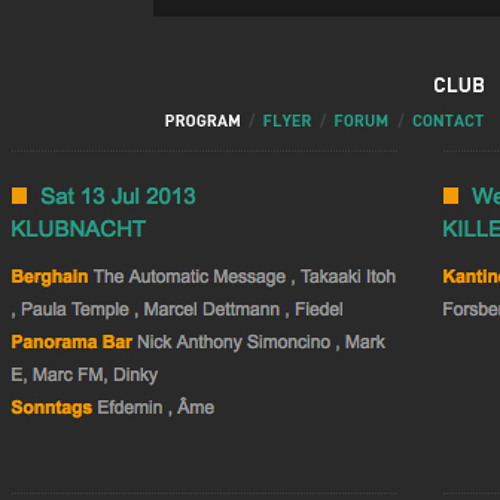500x500 pixels.
Task: Click the Panorama Bar venue label
Action: [72, 342]
